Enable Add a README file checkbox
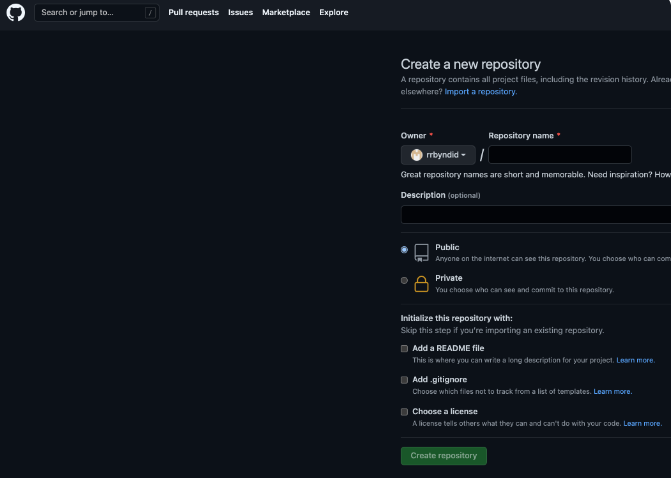Screen dimensions: 671x478 pos(404,349)
